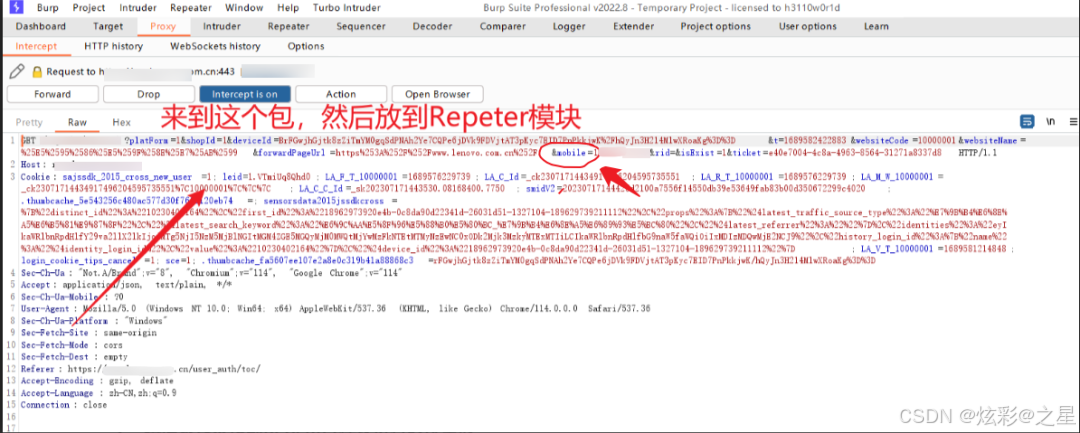Viewport: 1080px width, 433px height.
Task: Switch to the Intruder tool tab
Action: click(222, 26)
